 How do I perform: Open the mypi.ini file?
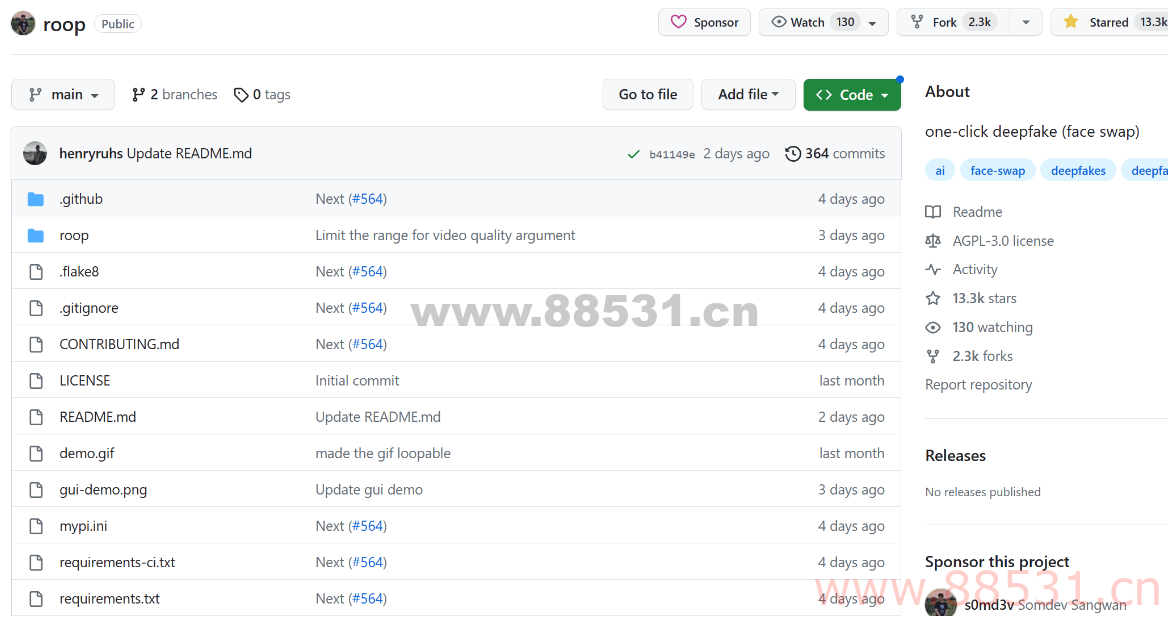pyautogui.click(x=83, y=526)
